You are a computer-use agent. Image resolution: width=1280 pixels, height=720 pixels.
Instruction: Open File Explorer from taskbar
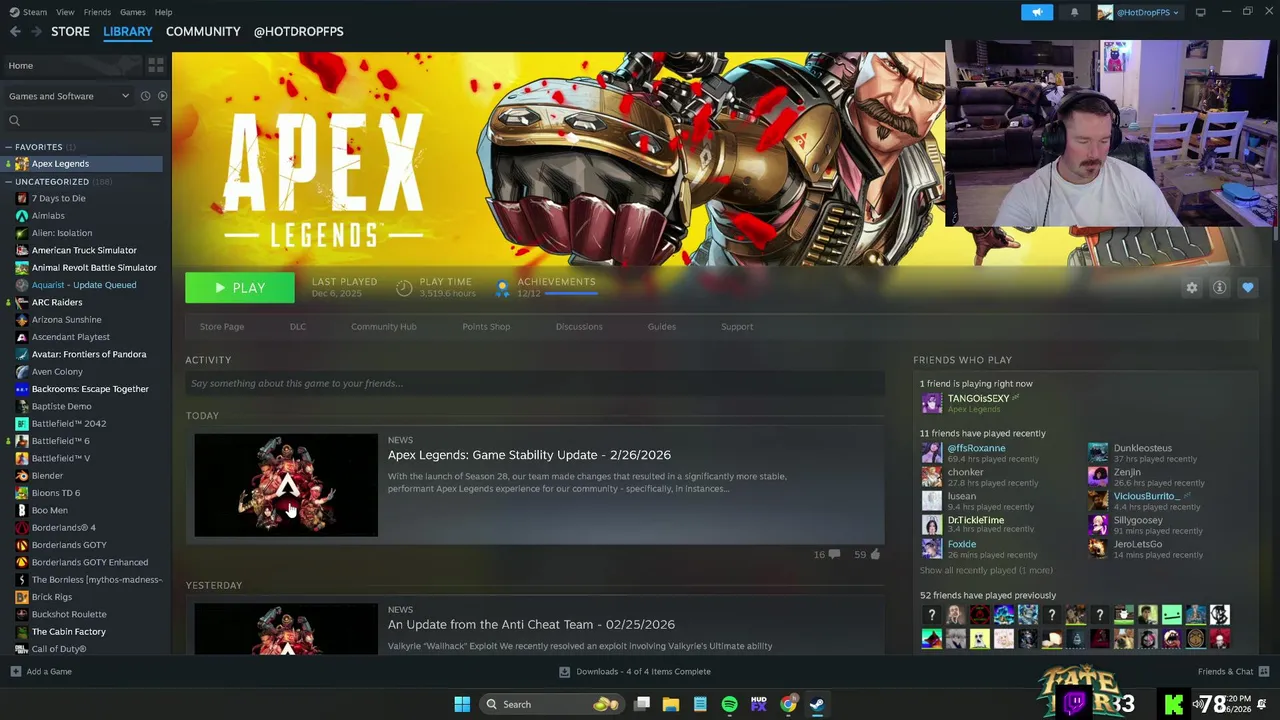click(671, 704)
